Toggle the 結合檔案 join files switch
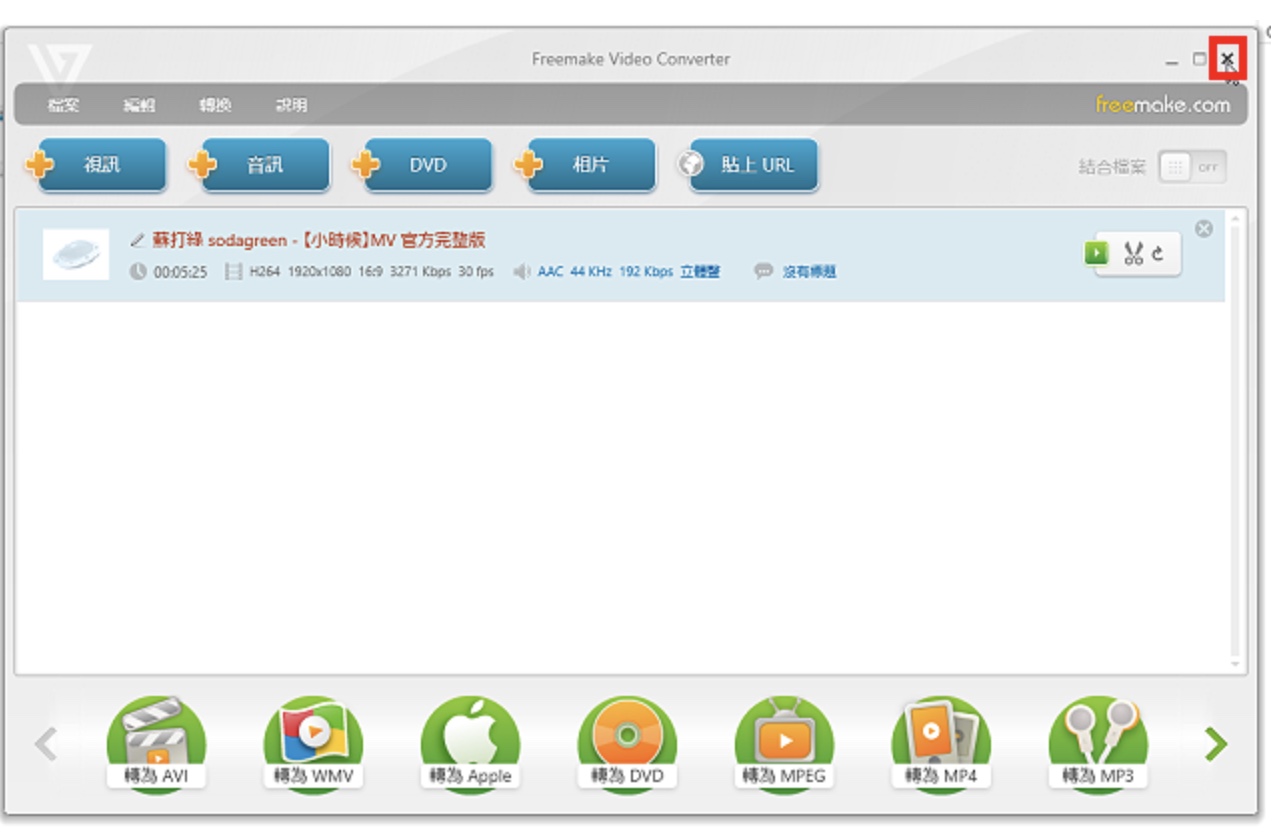Image resolution: width=1276 pixels, height=832 pixels. [1192, 167]
